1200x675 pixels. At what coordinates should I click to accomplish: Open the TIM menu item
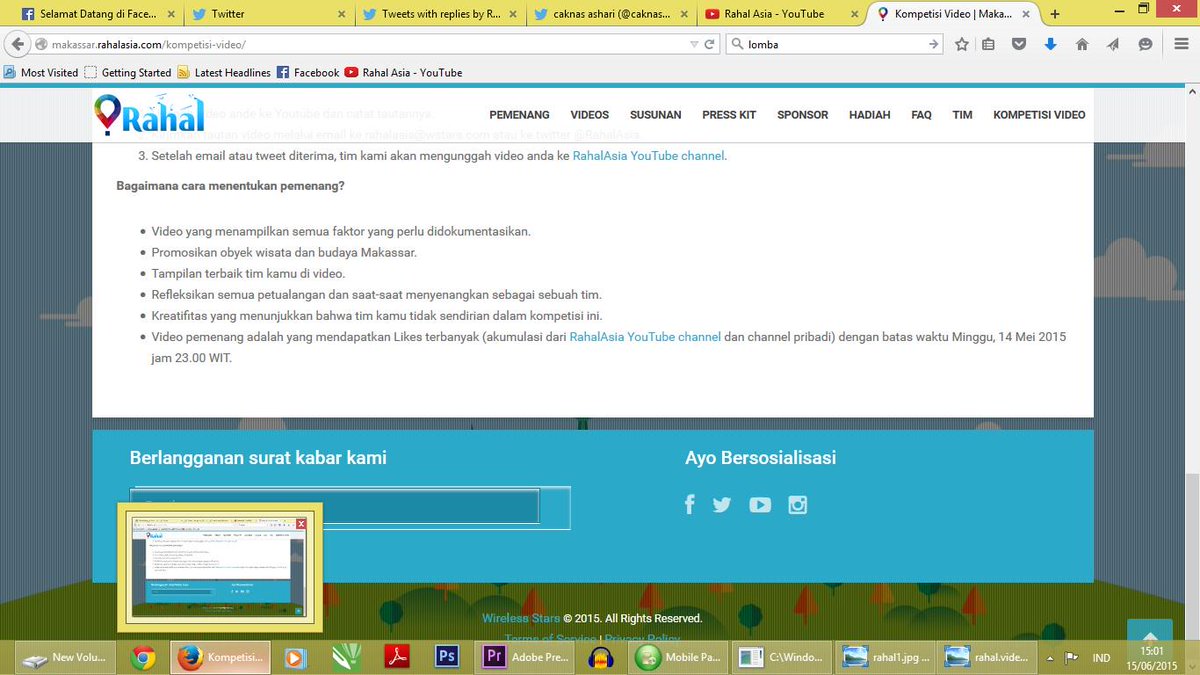click(x=962, y=115)
